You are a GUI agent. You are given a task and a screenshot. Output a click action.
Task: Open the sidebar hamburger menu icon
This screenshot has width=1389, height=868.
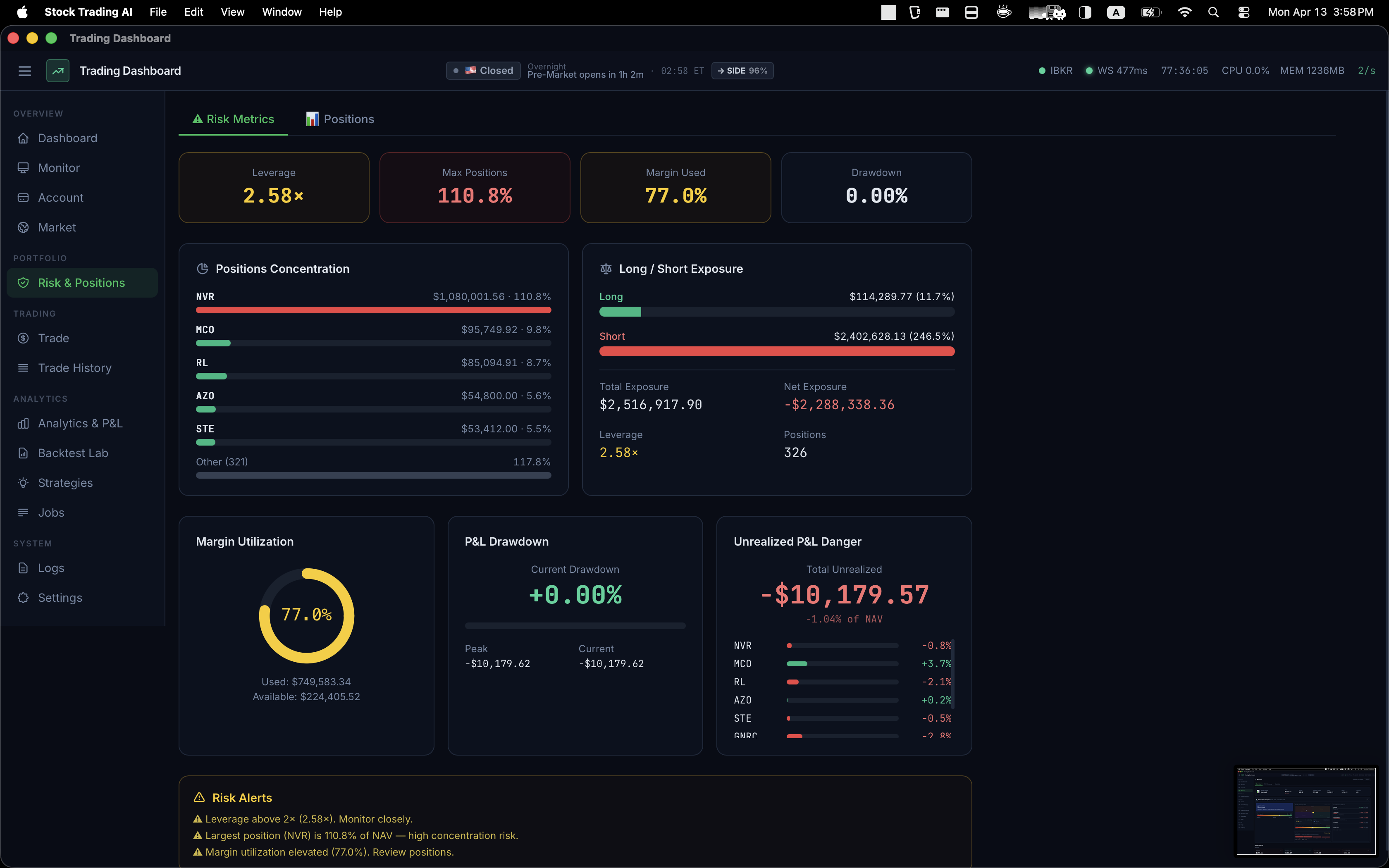[x=25, y=71]
